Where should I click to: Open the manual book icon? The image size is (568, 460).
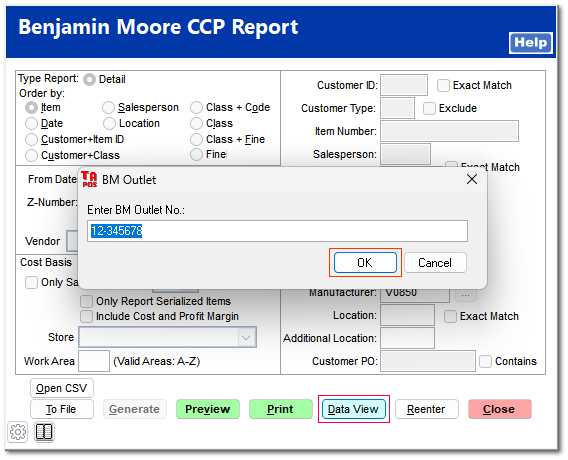44,432
